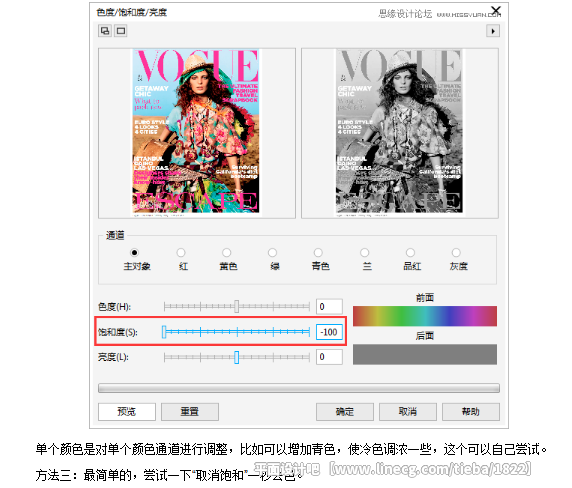
Task: Focus the saturation value field showing -100
Action: coord(329,332)
